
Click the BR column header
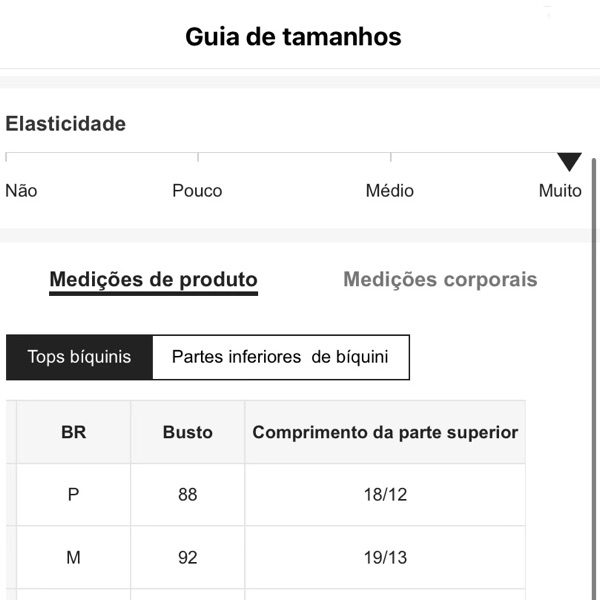(73, 432)
